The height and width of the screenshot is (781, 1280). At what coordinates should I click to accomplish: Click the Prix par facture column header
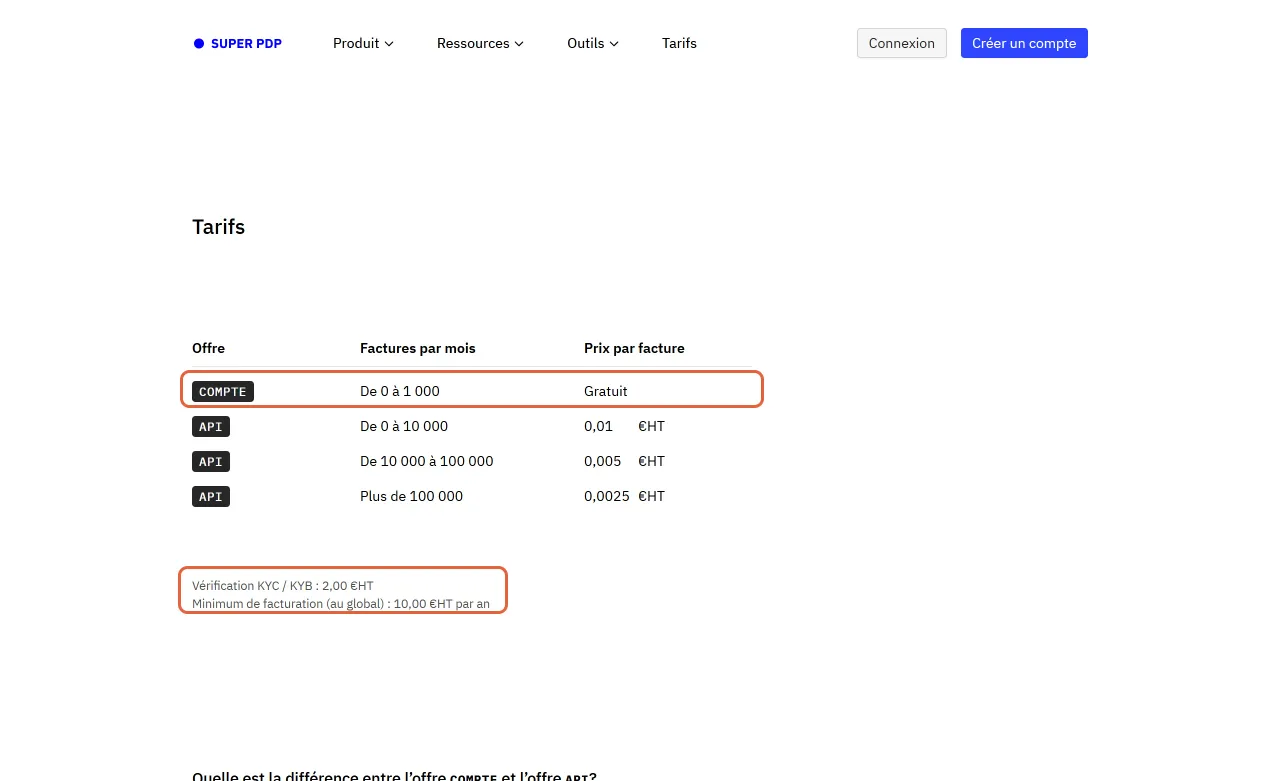pos(634,348)
